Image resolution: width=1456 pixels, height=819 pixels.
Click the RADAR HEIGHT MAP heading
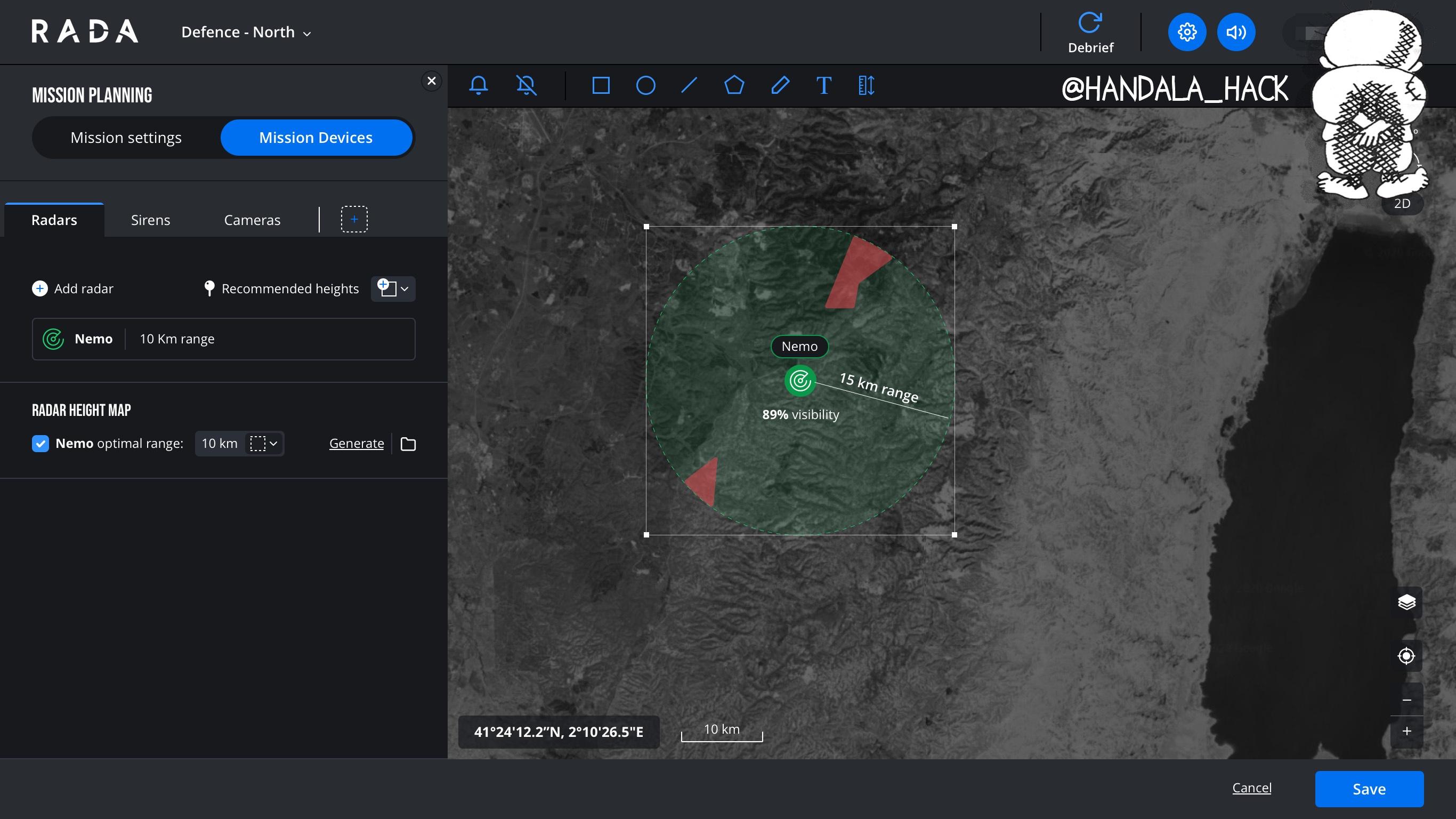[82, 410]
